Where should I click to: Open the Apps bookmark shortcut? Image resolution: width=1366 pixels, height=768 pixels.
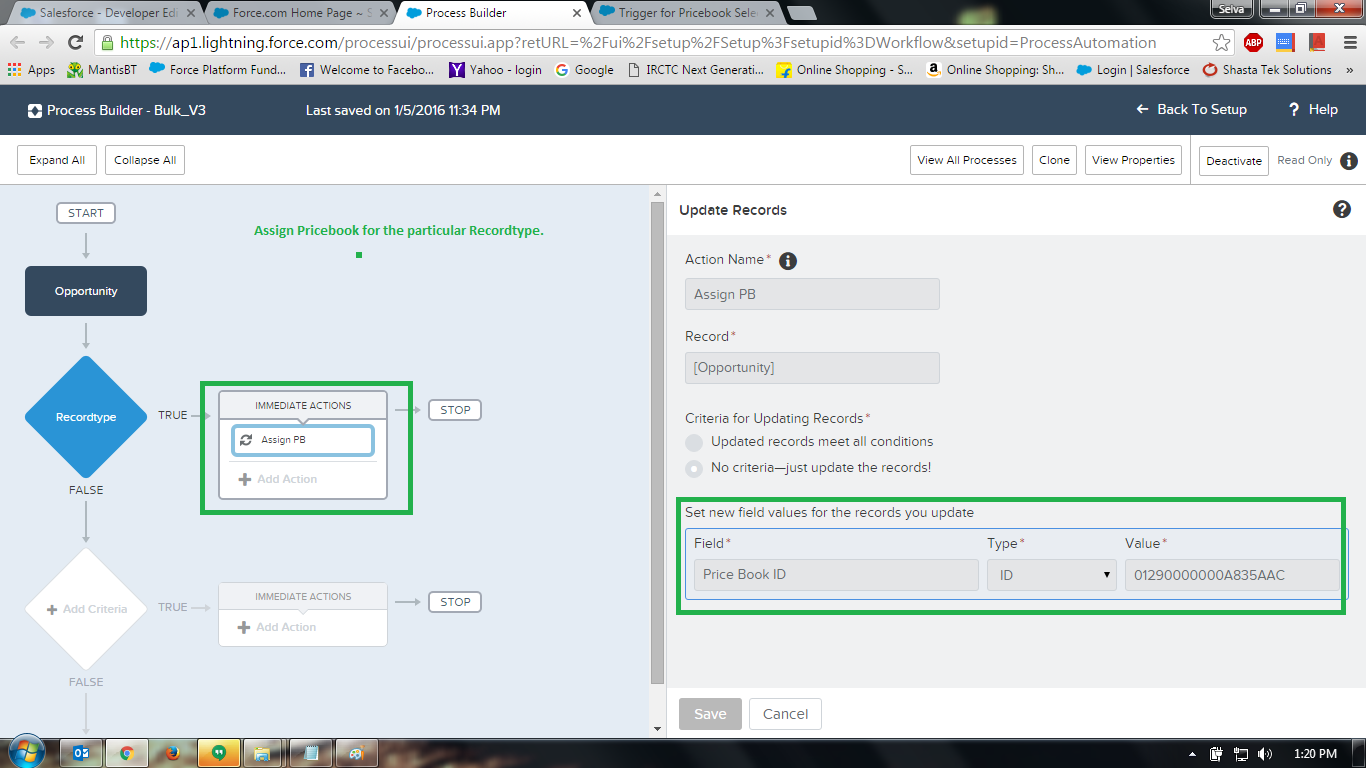click(x=31, y=70)
